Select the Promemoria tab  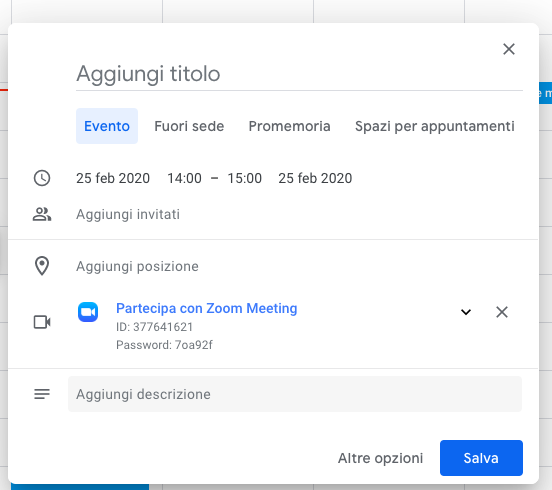pos(289,126)
